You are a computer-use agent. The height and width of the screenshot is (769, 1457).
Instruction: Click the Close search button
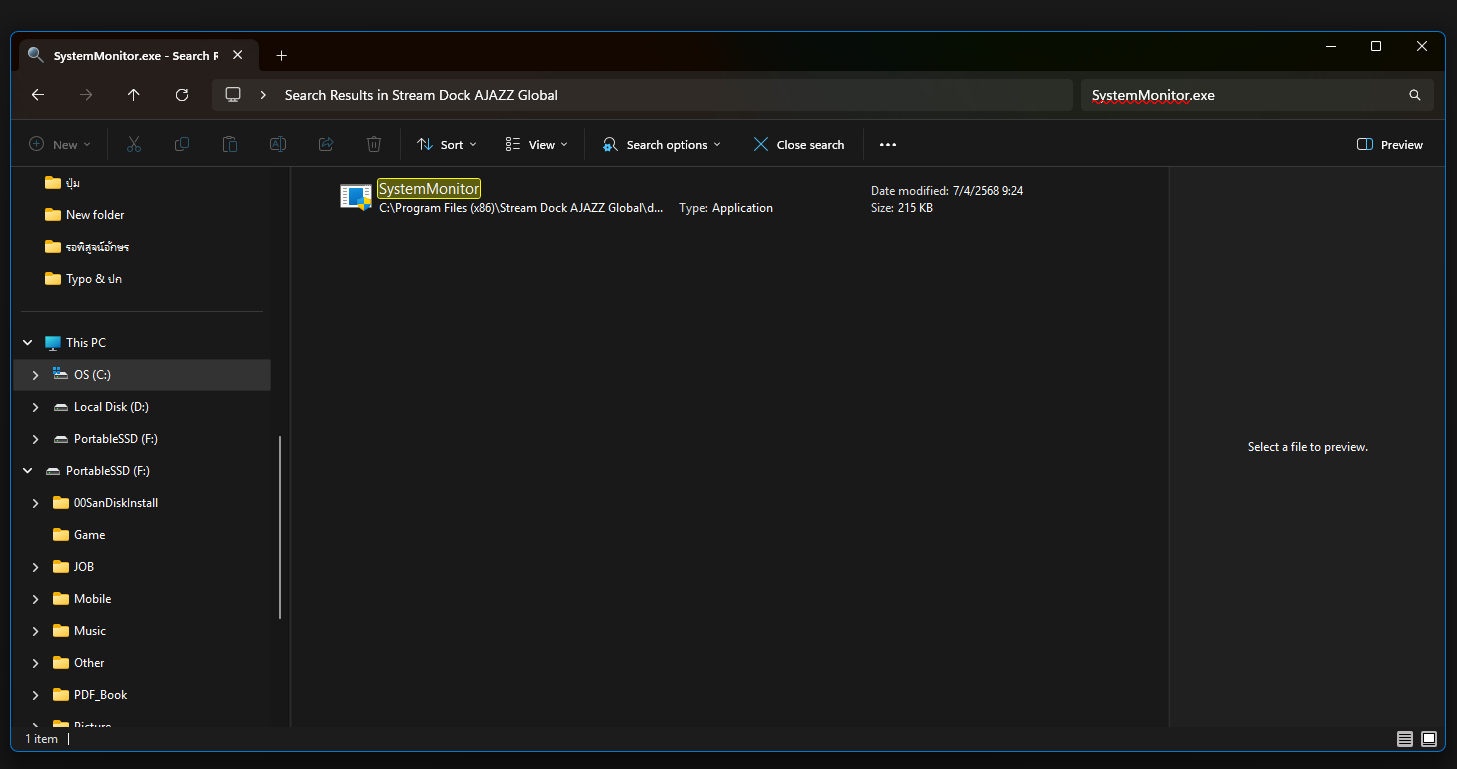(799, 145)
